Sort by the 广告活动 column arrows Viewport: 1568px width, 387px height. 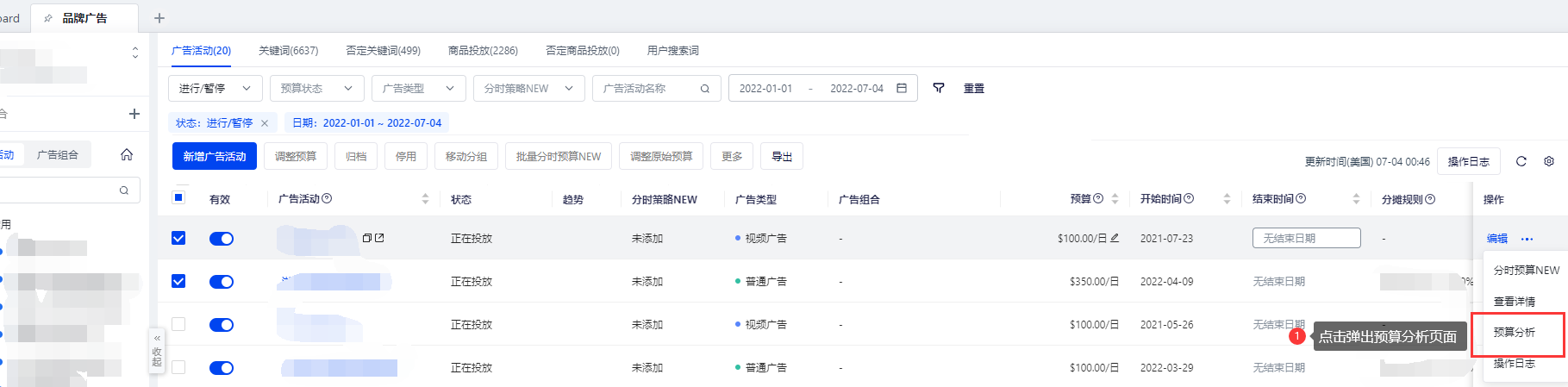pos(425,199)
